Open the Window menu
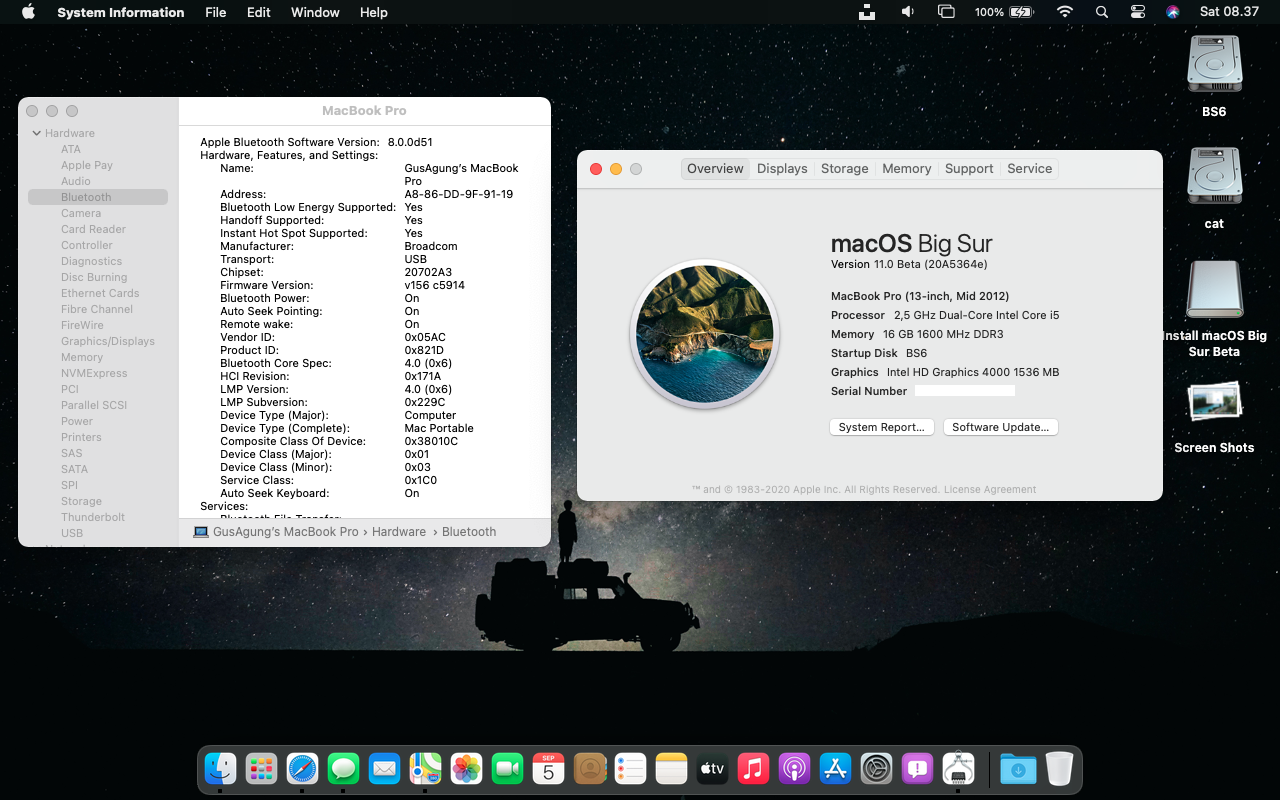Screen dimensions: 1280x800 click(315, 12)
